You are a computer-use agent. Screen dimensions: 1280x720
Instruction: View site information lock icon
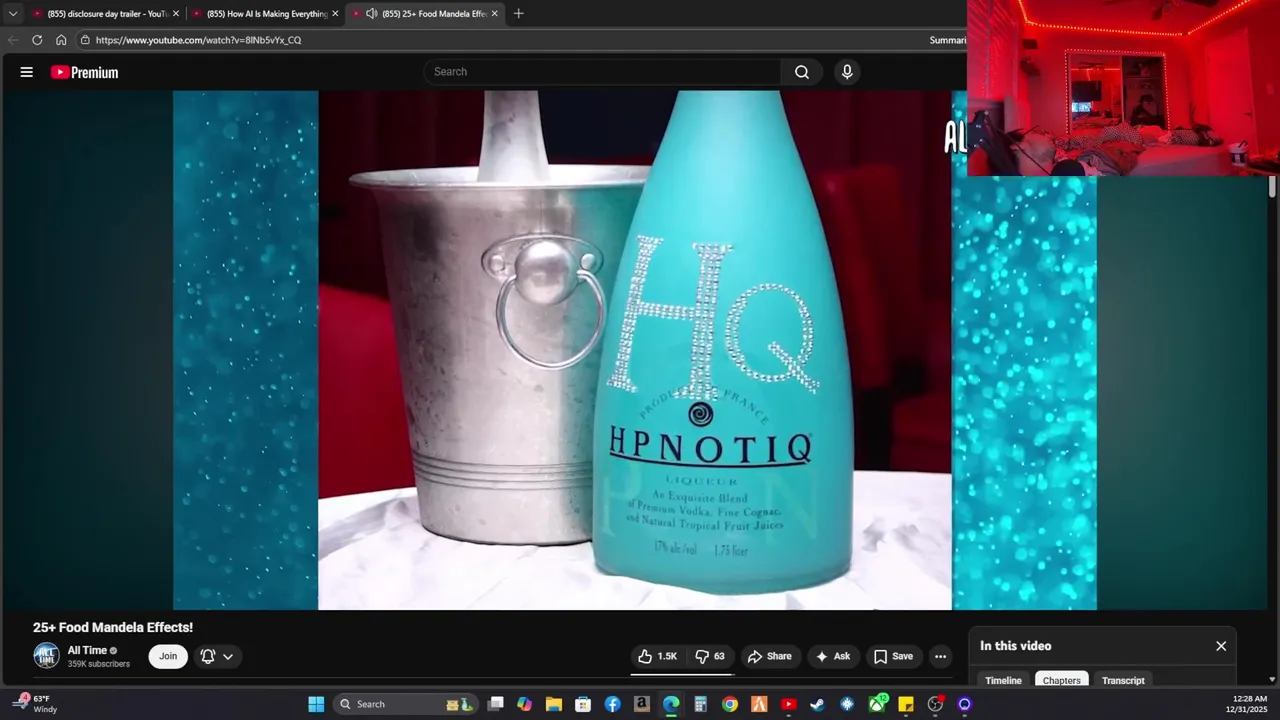pos(85,40)
